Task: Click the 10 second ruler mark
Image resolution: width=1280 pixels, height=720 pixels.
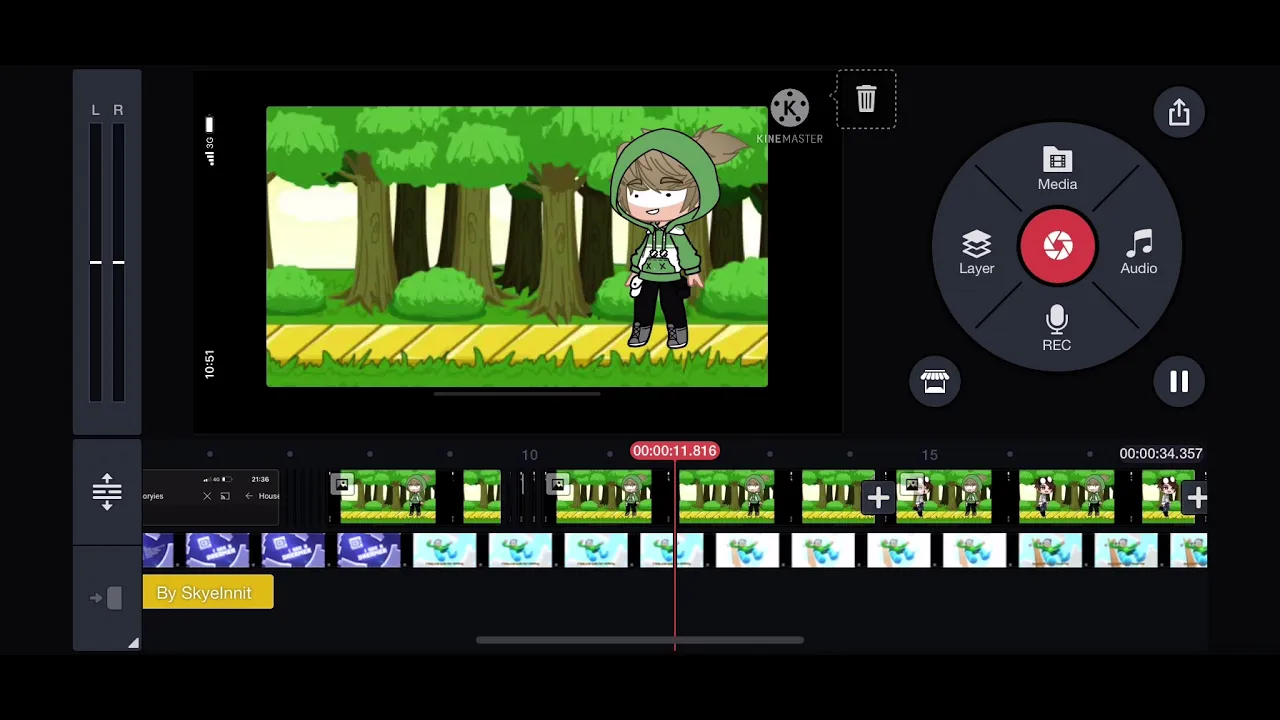Action: click(x=529, y=455)
